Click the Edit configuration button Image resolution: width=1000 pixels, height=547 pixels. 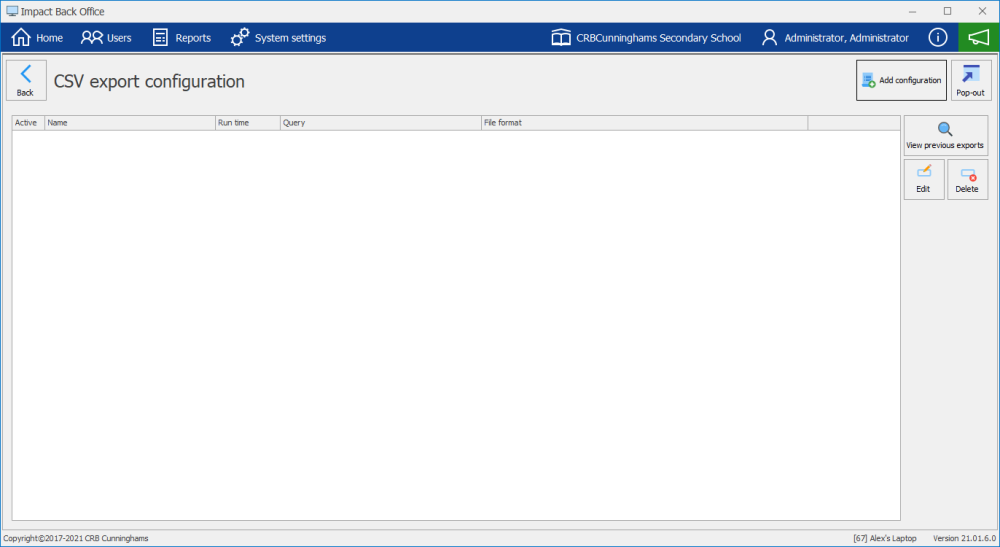pos(923,180)
